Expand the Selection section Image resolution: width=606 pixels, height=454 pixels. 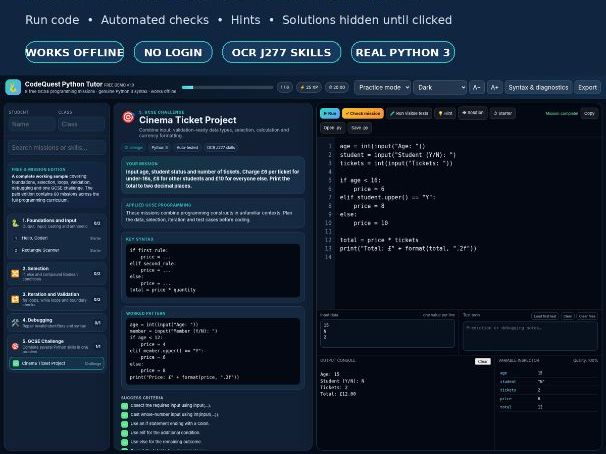tap(56, 274)
